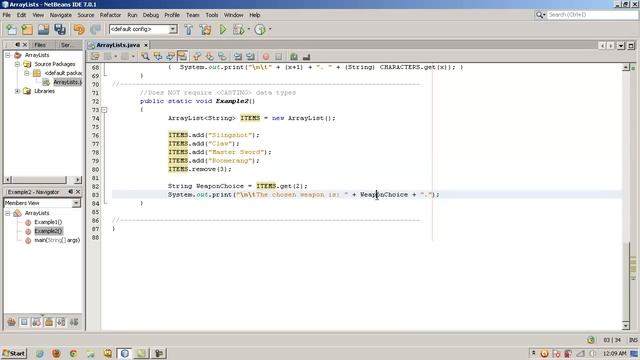Select the ArrayLists.java editor tab

point(118,45)
